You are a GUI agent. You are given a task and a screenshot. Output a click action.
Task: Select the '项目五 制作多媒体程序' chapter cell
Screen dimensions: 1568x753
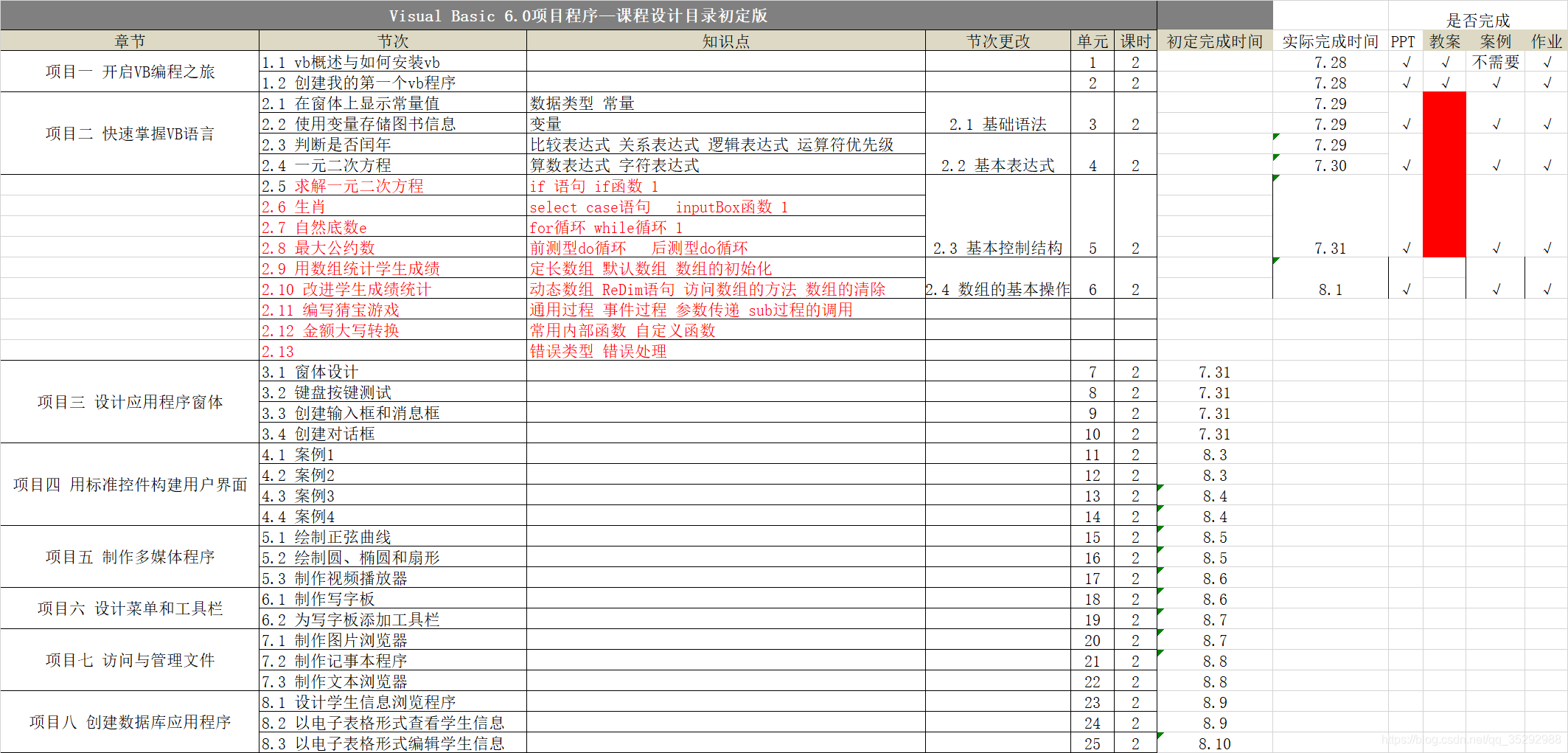click(x=130, y=557)
